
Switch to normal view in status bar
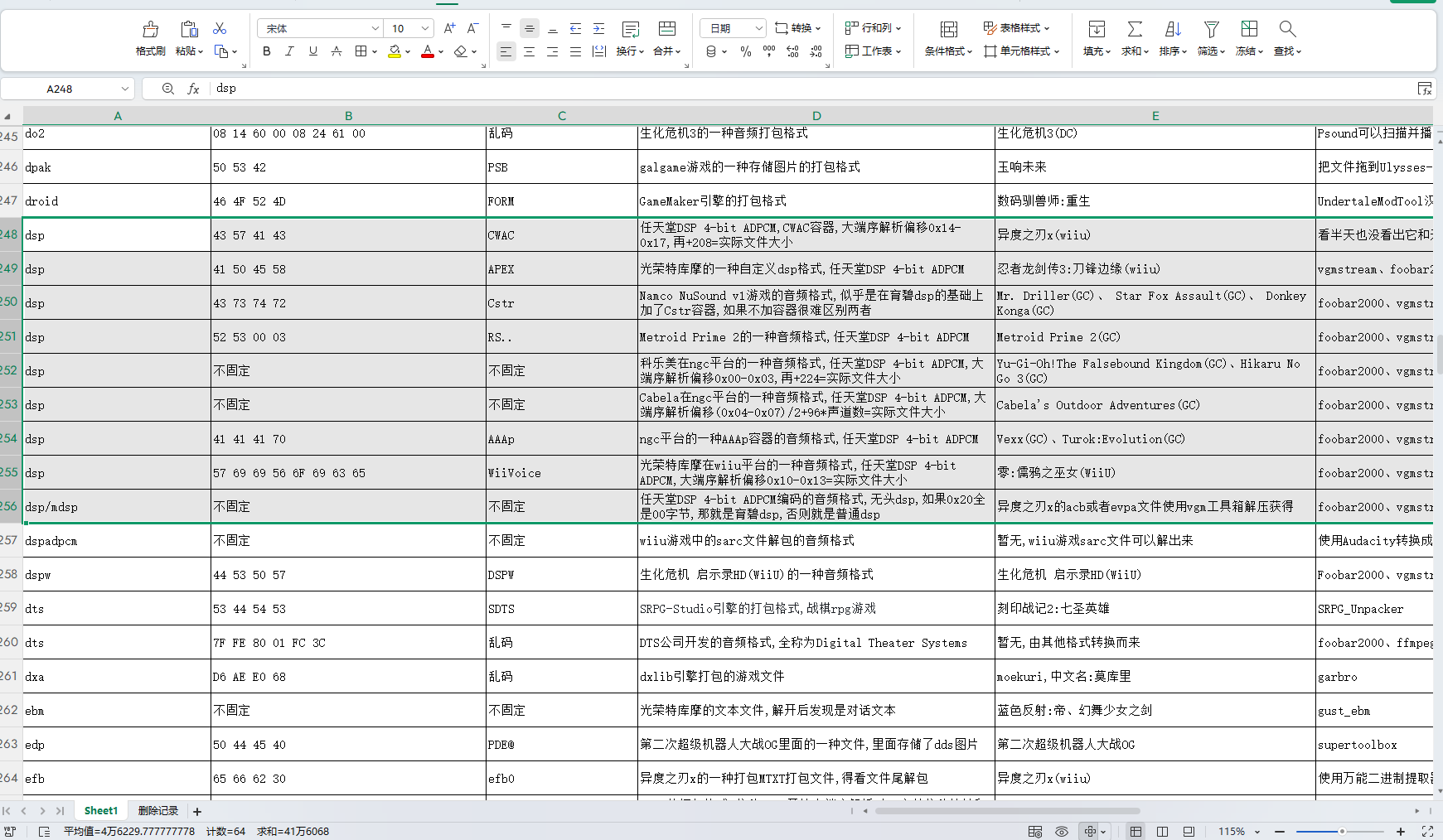(1136, 832)
